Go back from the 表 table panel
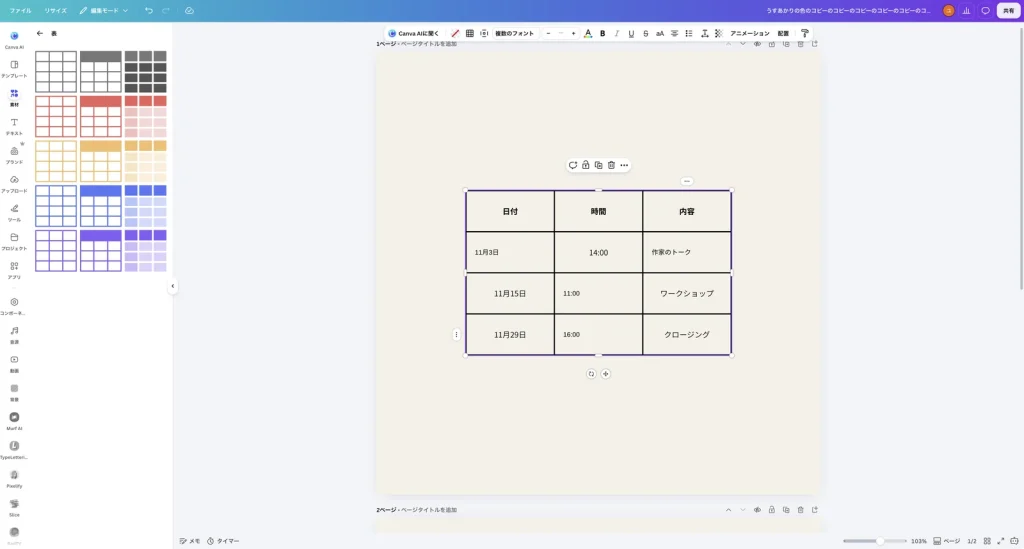The image size is (1024, 549). click(40, 33)
